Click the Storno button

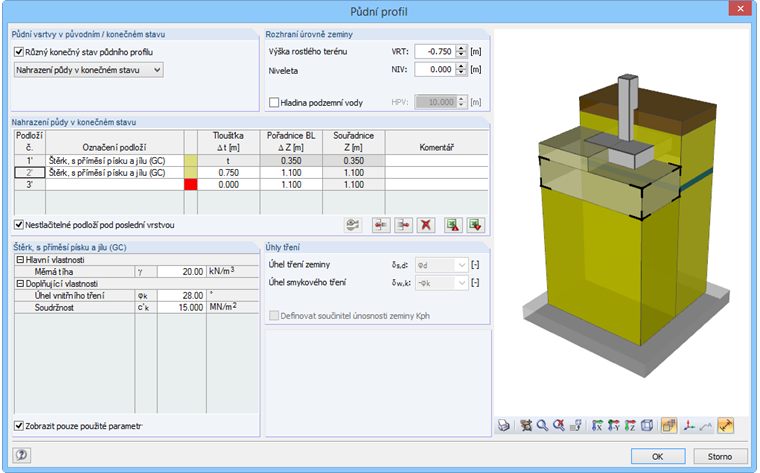pos(719,456)
